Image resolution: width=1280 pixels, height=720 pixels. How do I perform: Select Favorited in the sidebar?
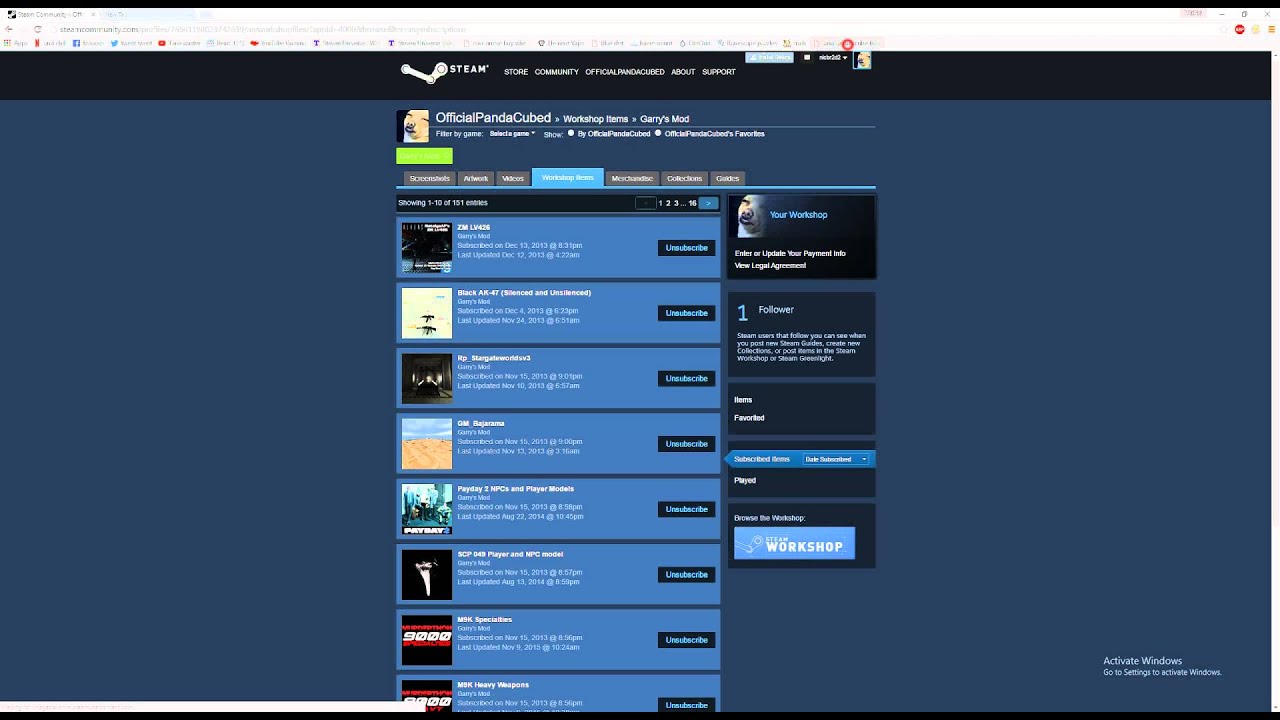click(x=749, y=418)
